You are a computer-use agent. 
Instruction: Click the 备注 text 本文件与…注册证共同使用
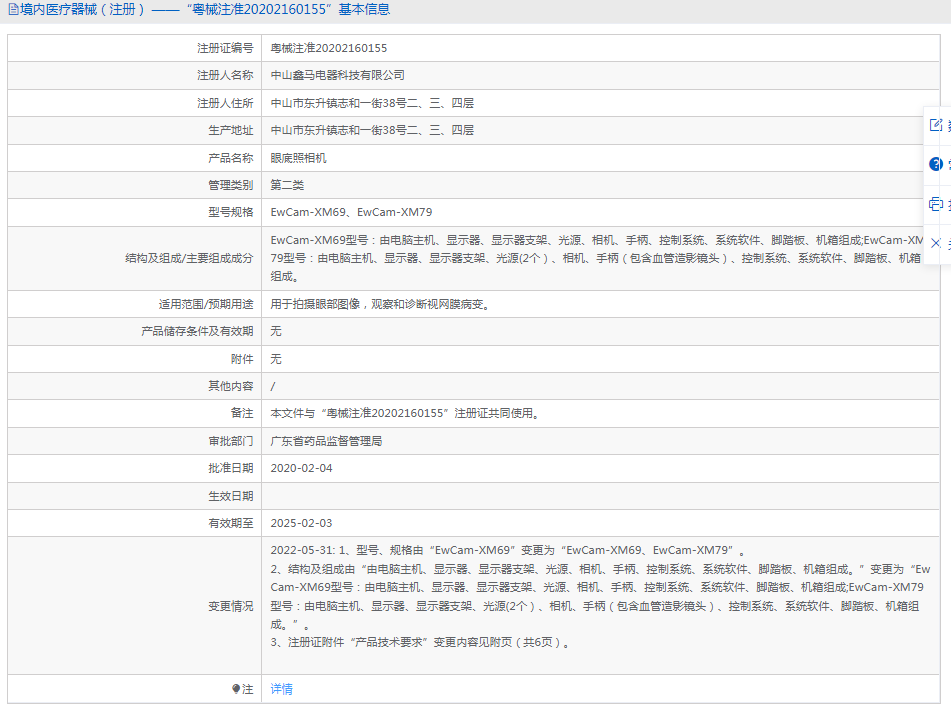pyautogui.click(x=405, y=413)
